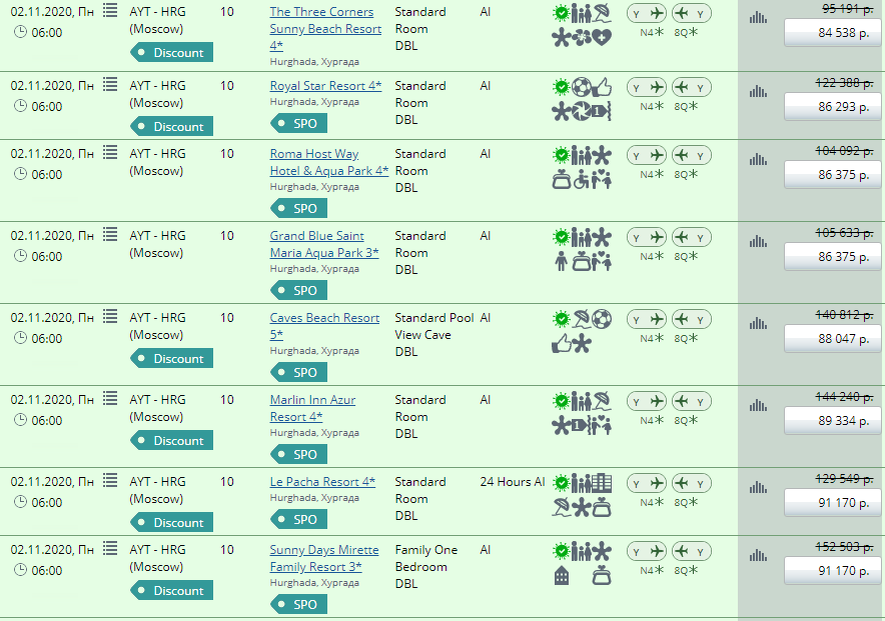Select the 88 047 p. price button

(832, 339)
